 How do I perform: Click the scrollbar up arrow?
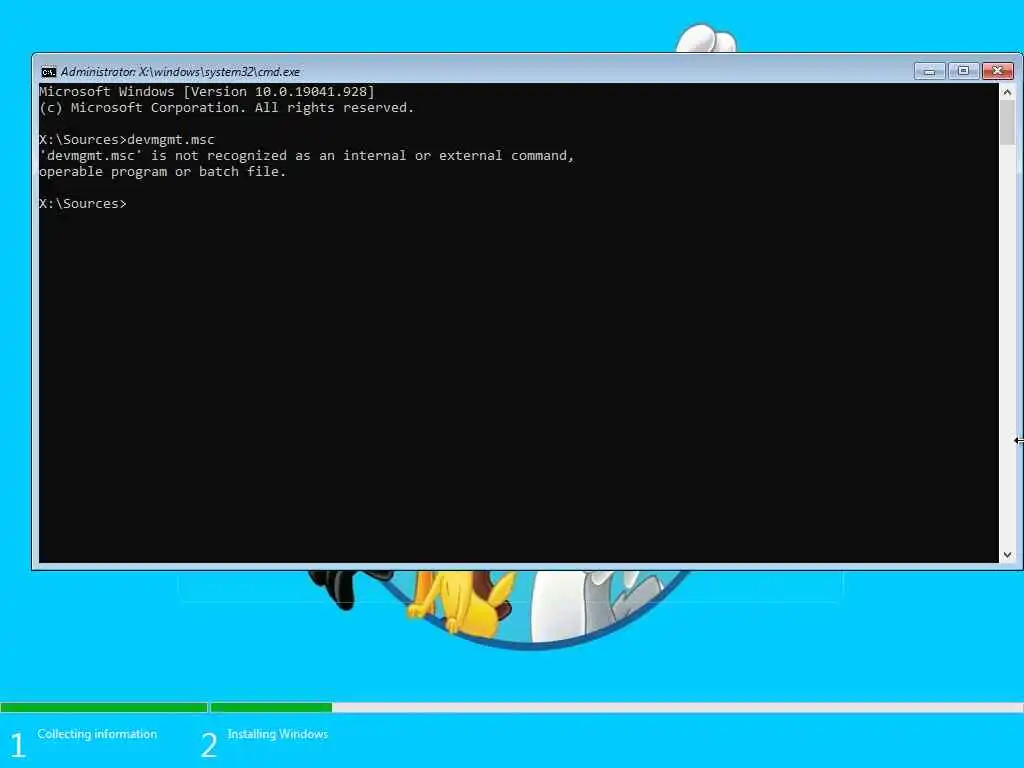1007,92
